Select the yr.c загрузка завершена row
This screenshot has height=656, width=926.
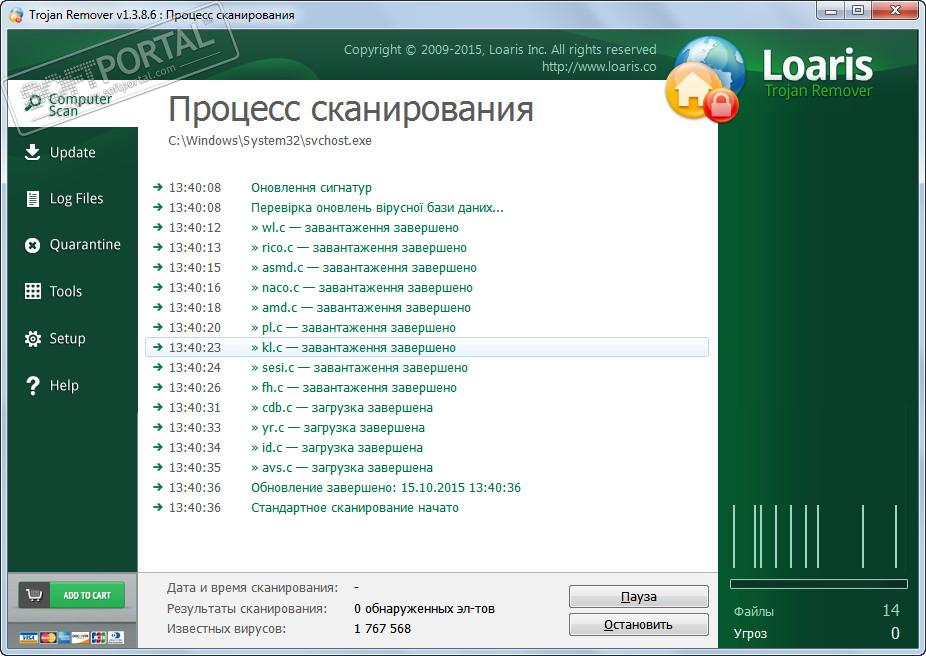(x=426, y=428)
